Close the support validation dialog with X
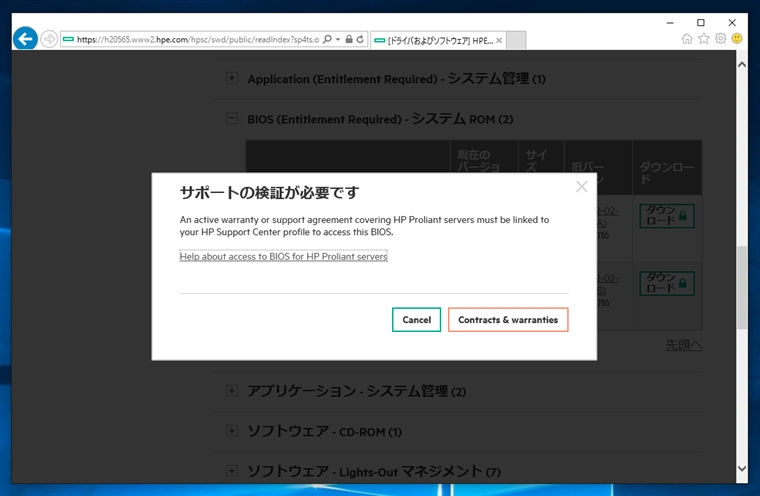Viewport: 760px width, 496px height. [x=582, y=187]
